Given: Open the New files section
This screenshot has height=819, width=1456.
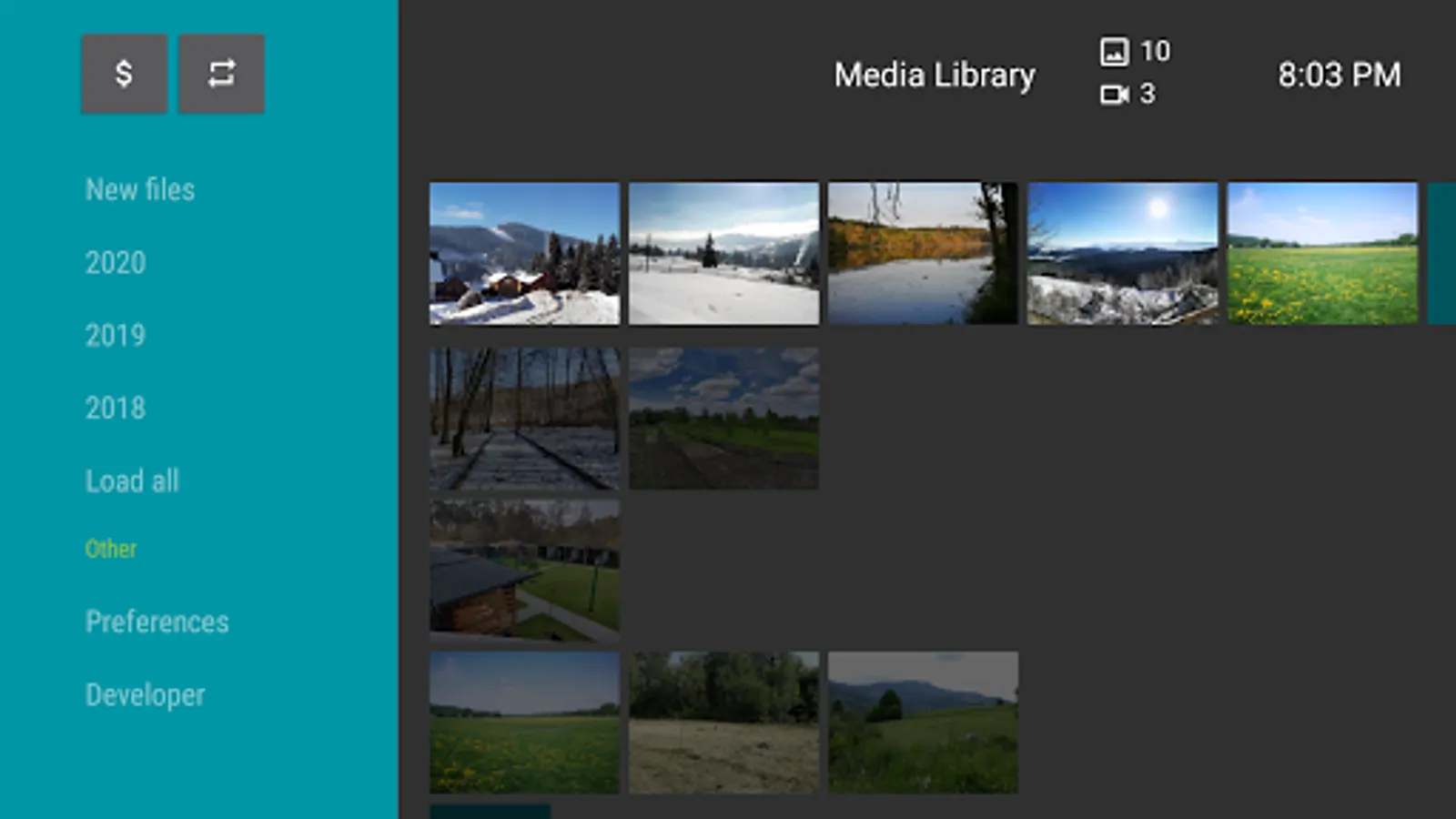Looking at the screenshot, I should (x=140, y=189).
